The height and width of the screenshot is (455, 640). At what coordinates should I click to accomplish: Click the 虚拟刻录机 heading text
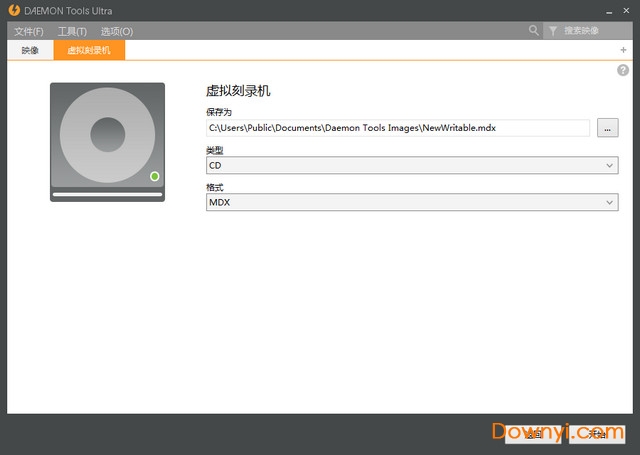(238, 91)
